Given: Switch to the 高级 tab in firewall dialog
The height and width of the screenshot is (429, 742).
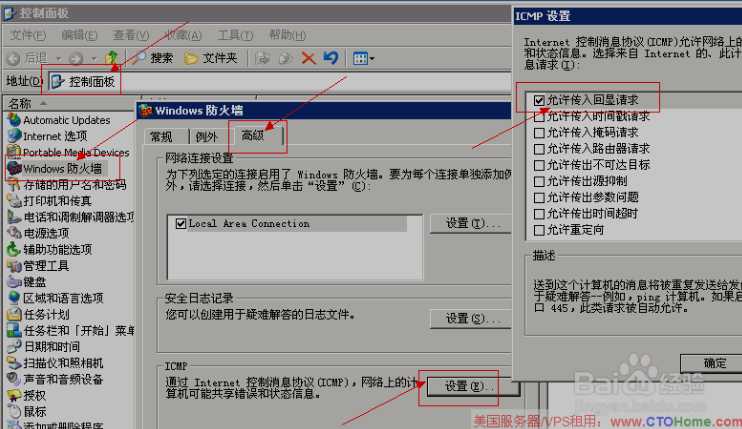Looking at the screenshot, I should (x=256, y=136).
